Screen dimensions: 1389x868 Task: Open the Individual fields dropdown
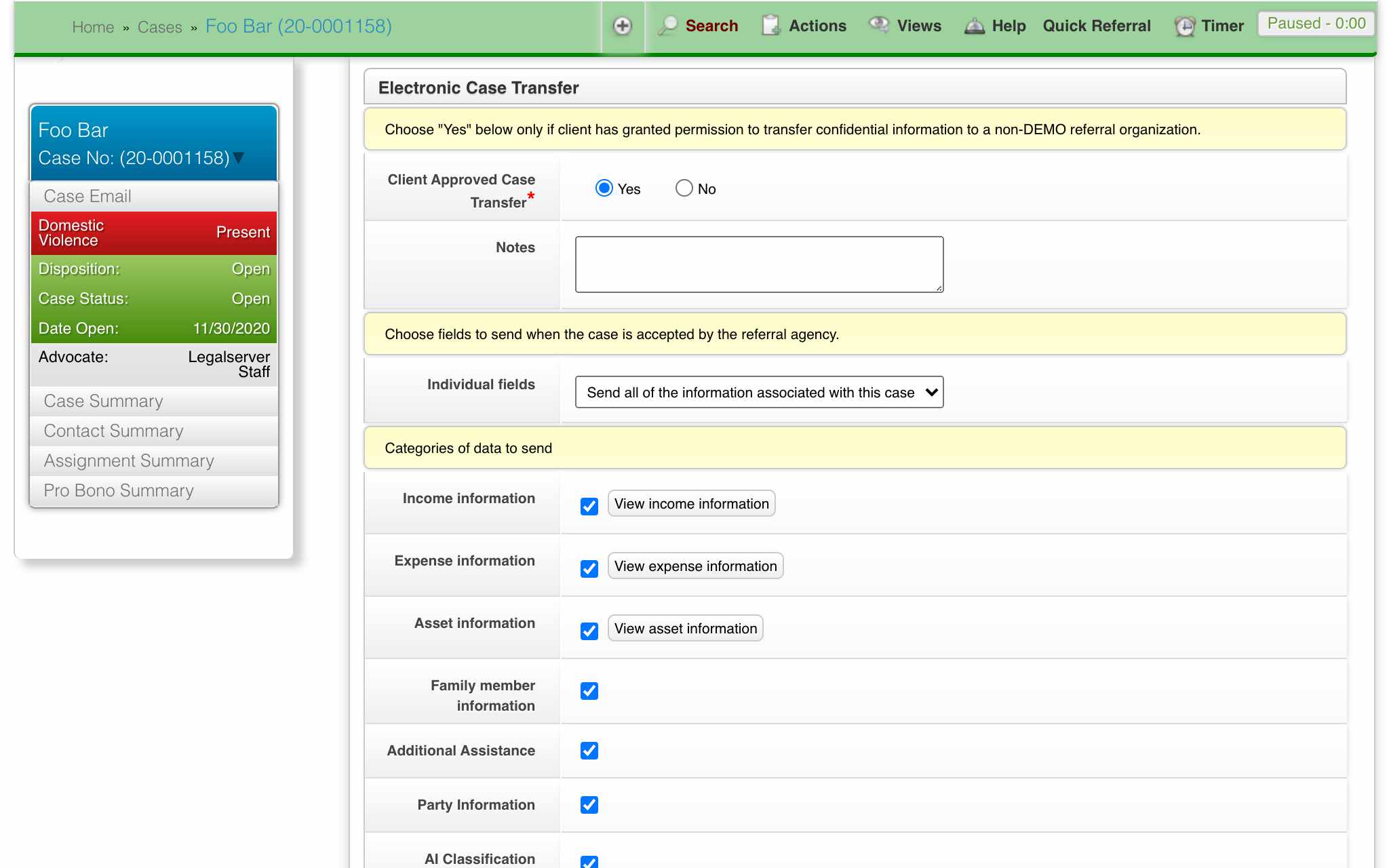tap(759, 392)
